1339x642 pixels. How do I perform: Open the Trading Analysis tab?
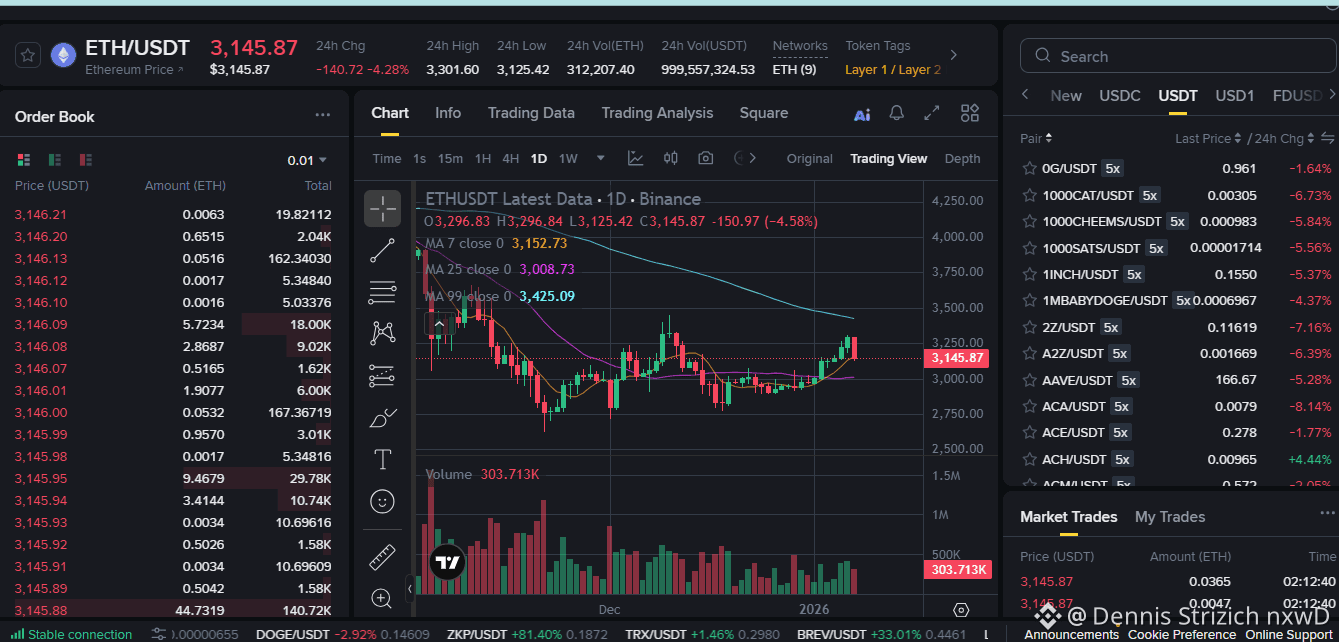point(657,113)
